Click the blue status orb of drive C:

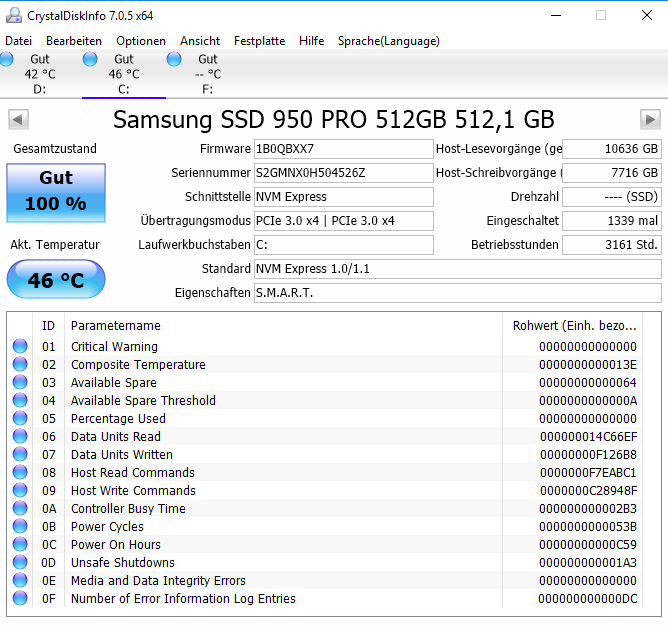point(90,59)
